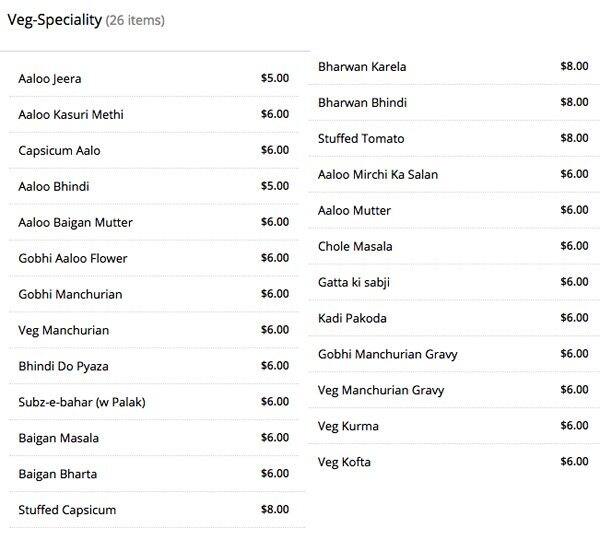Click the Stuffed Capsicum dish

pyautogui.click(x=154, y=510)
